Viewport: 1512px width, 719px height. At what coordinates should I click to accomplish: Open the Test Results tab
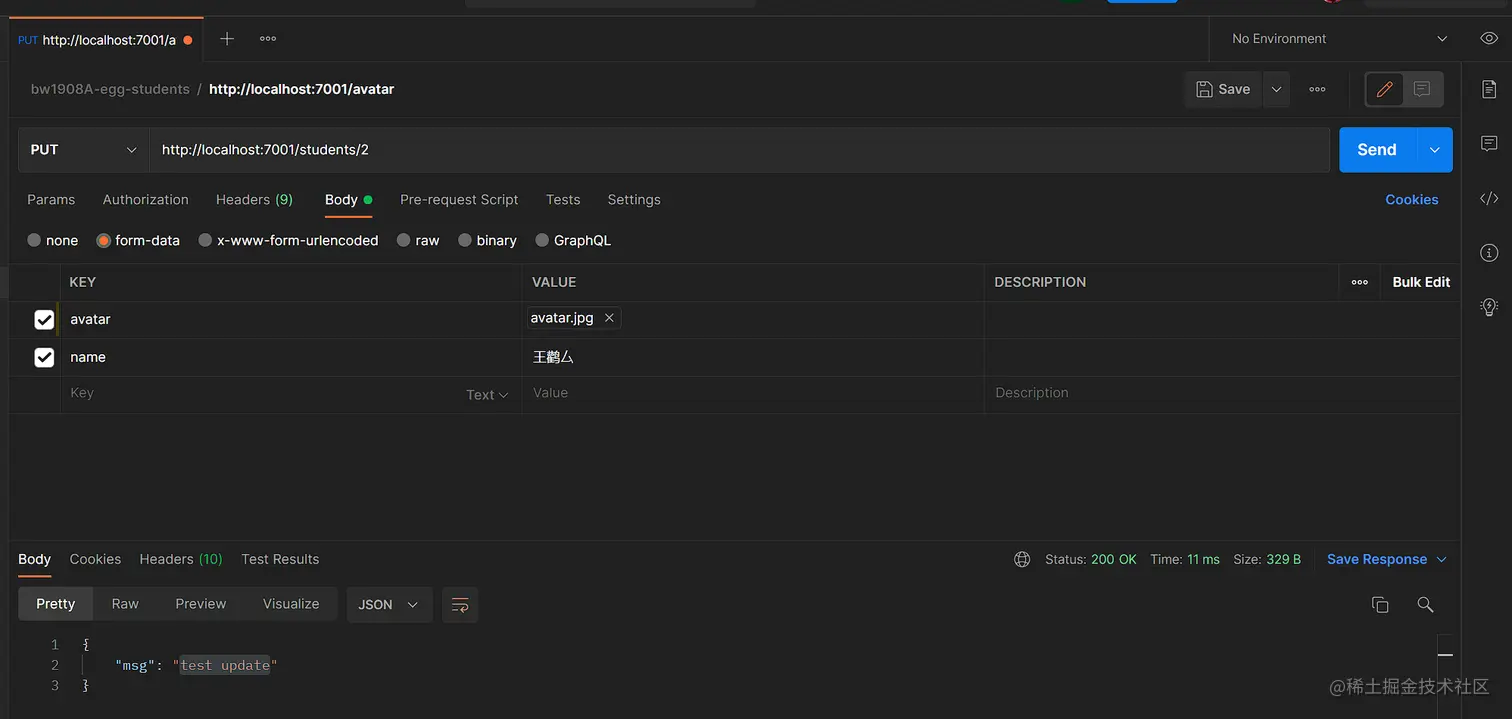point(280,560)
